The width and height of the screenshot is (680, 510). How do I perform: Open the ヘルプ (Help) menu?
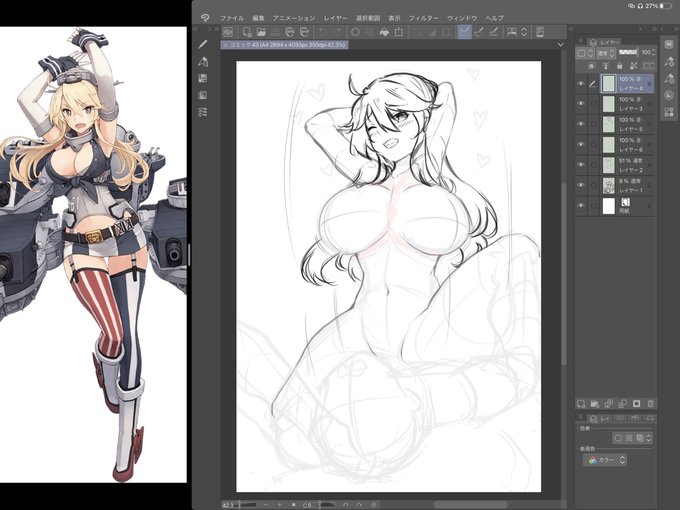click(x=494, y=18)
